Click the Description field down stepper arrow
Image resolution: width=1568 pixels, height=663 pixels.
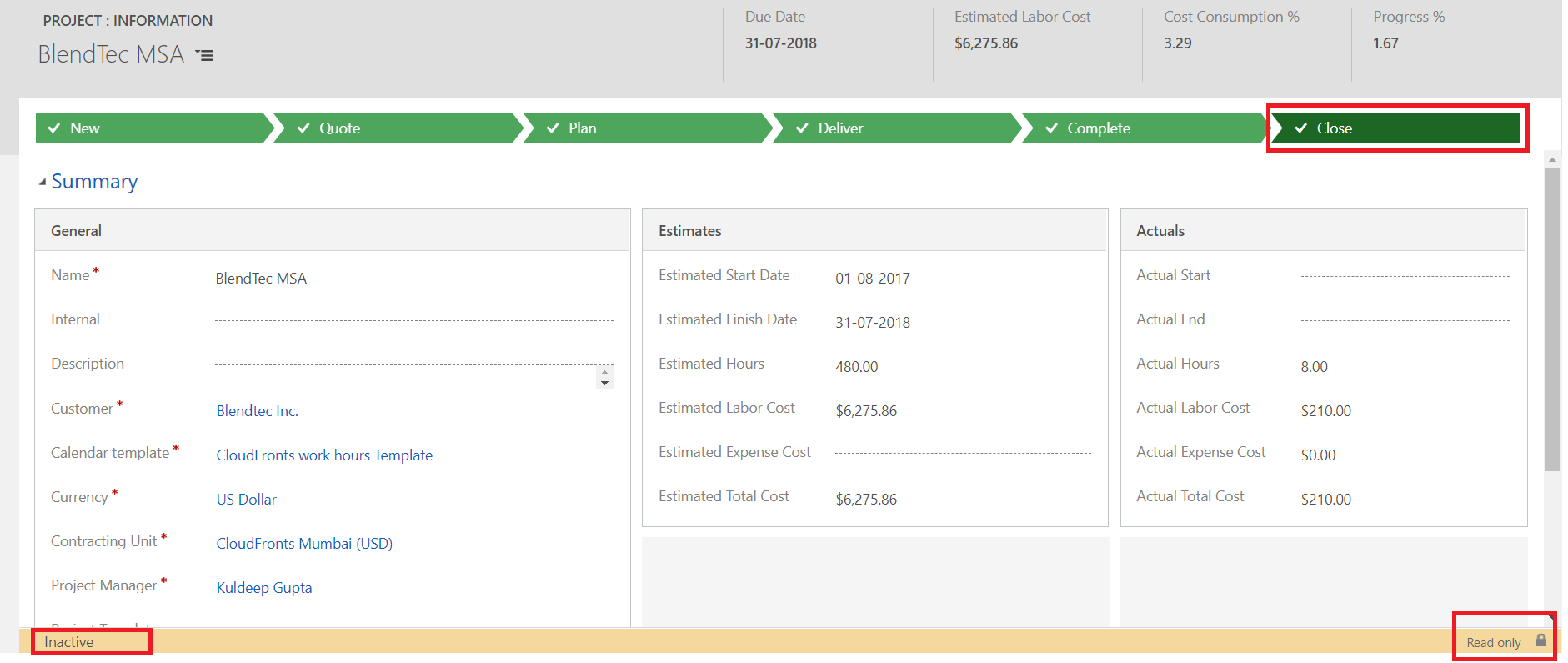[605, 383]
